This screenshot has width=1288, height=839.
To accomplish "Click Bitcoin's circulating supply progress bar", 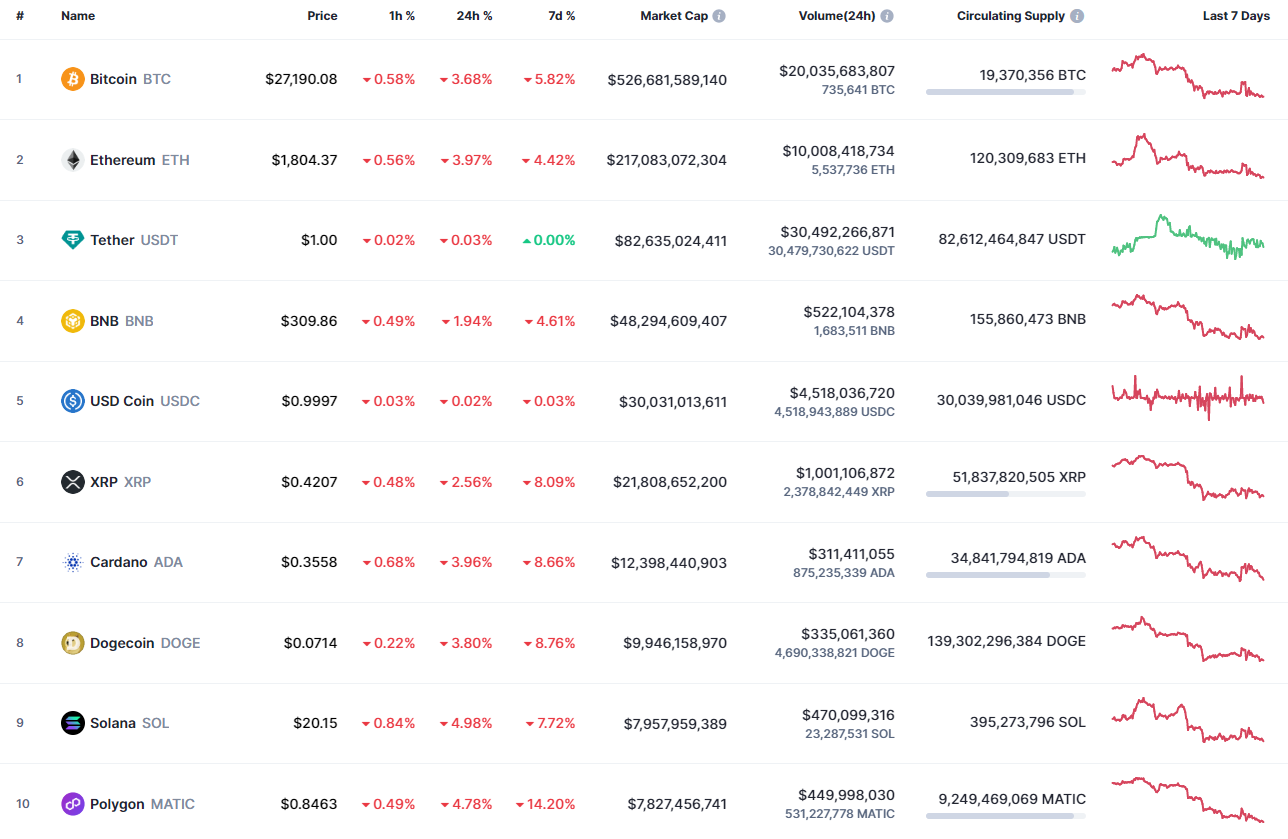I will click(x=1004, y=91).
